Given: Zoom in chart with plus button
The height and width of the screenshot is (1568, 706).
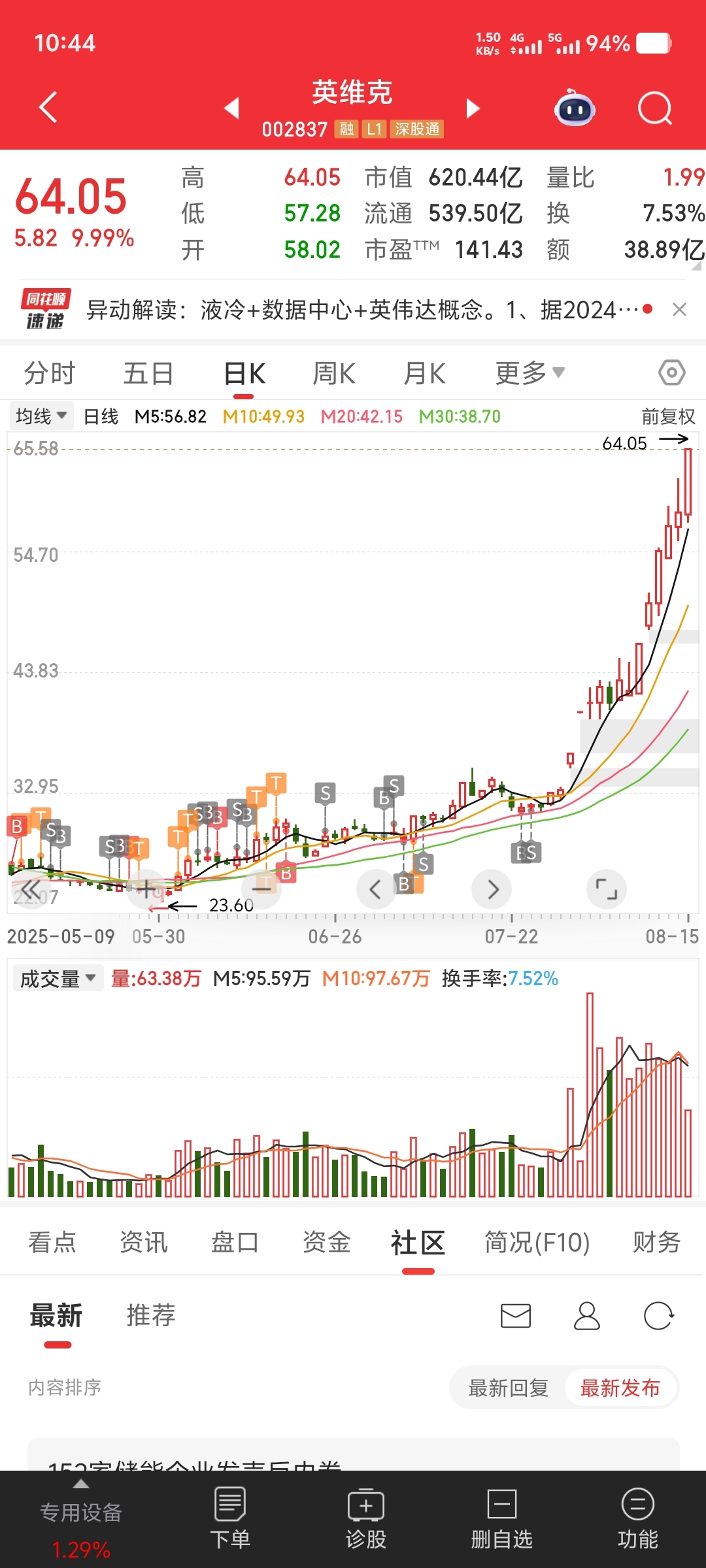Looking at the screenshot, I should (x=146, y=889).
